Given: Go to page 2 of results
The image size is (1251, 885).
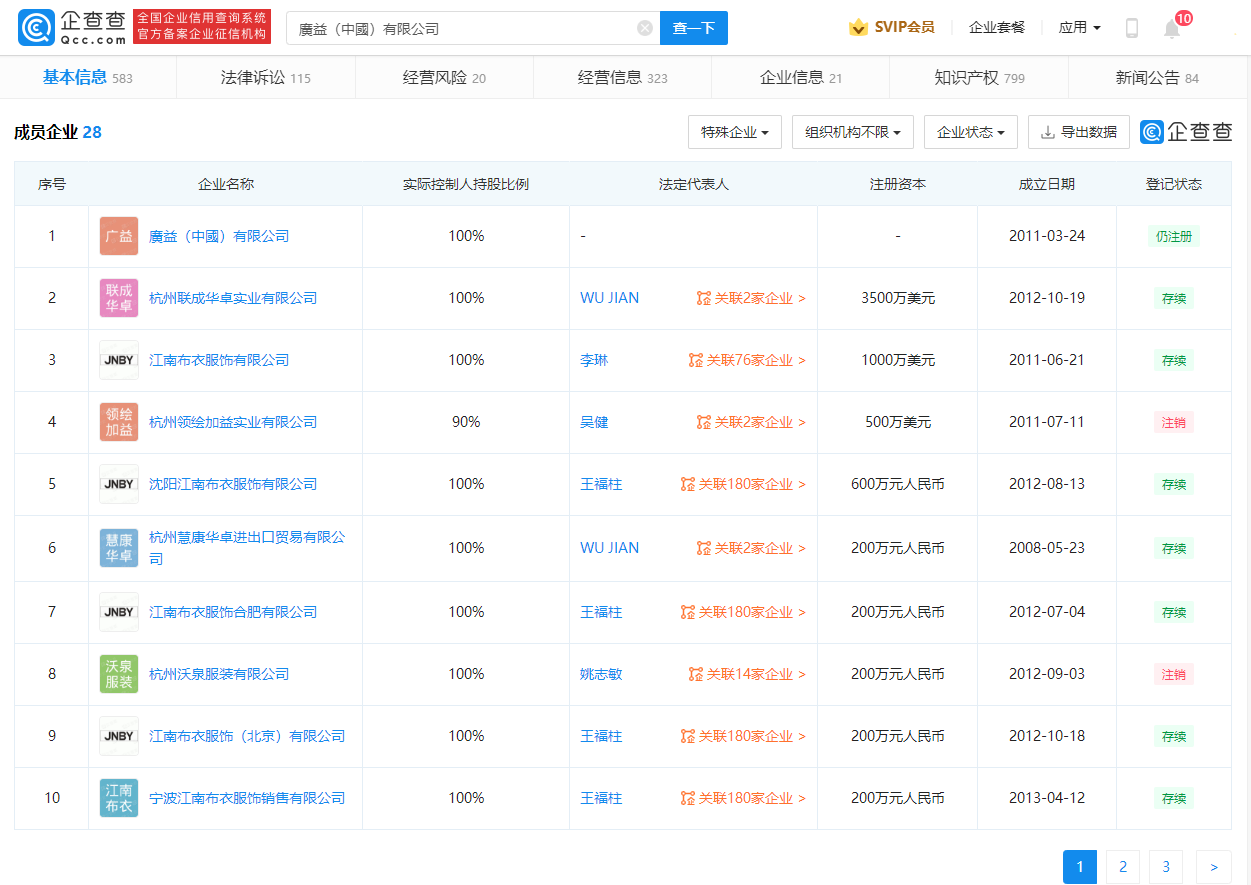Looking at the screenshot, I should [1123, 867].
